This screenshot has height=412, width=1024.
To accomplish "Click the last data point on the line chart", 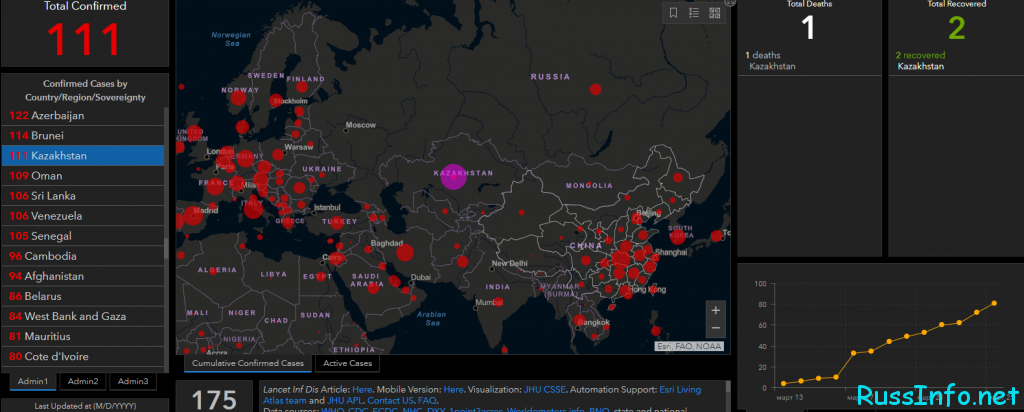I will [994, 303].
